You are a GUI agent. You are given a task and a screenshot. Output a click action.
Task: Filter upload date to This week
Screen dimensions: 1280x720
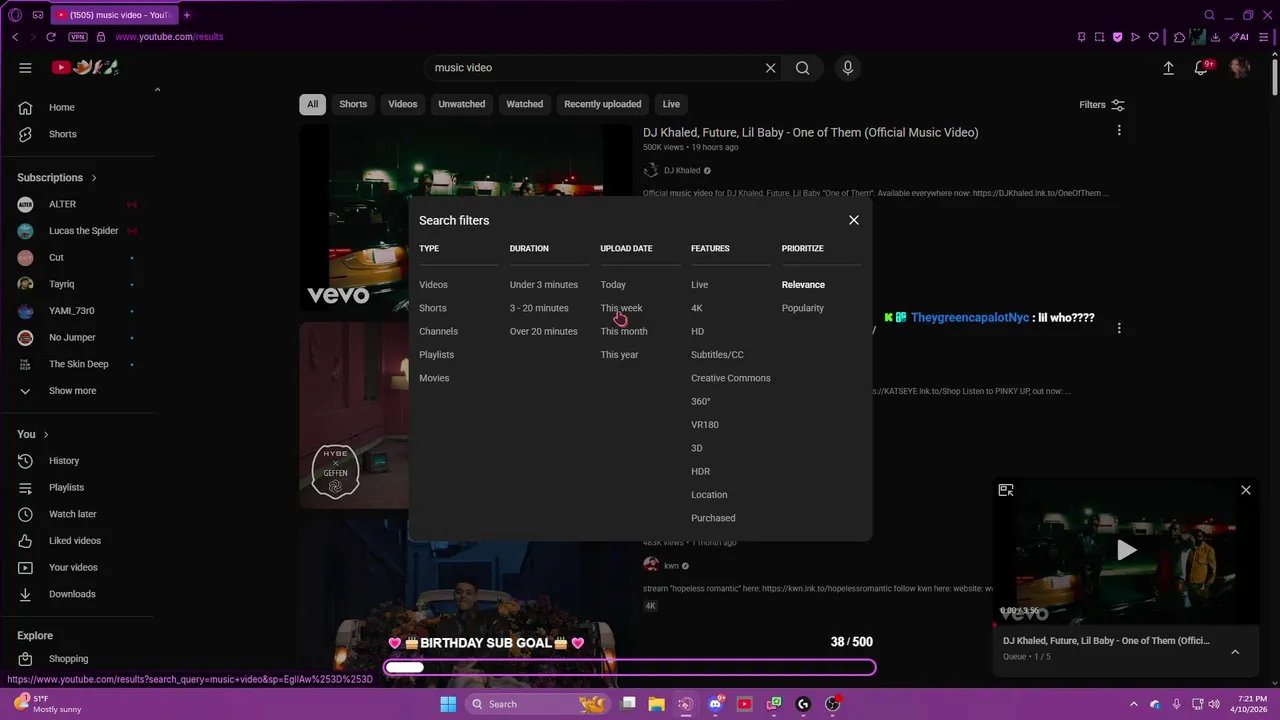click(x=621, y=308)
